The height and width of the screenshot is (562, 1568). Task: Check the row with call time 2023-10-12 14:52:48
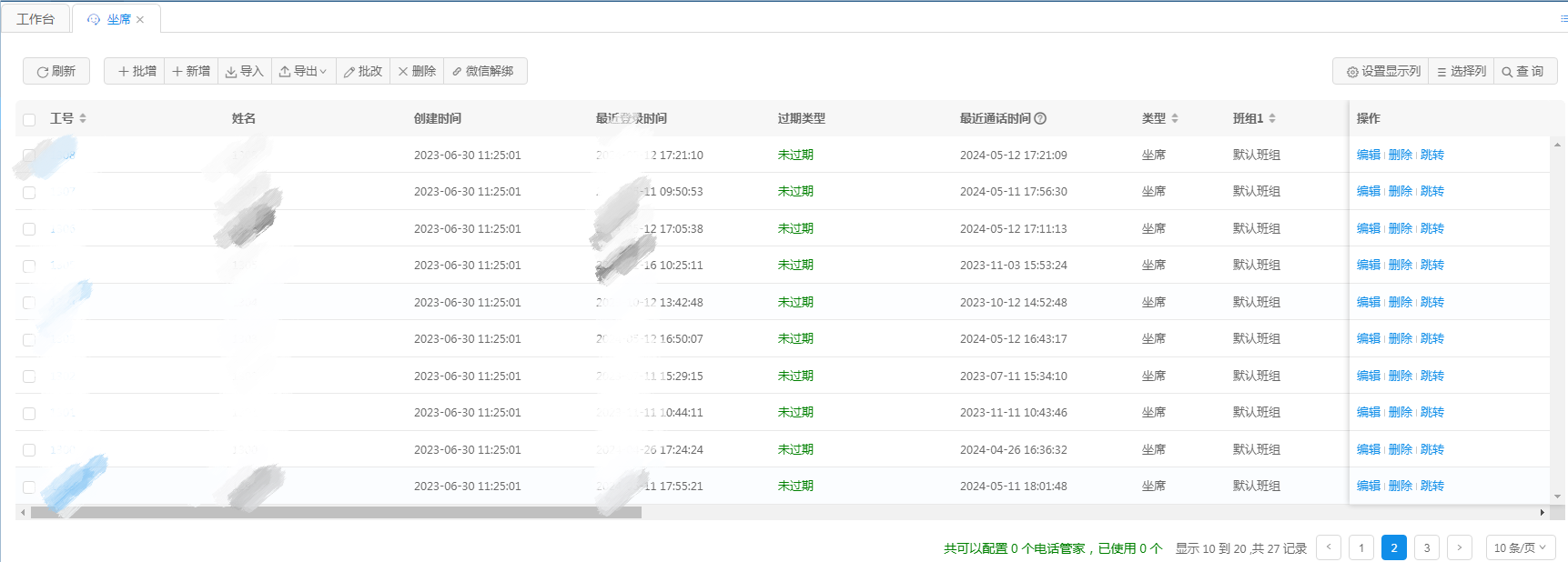29,303
